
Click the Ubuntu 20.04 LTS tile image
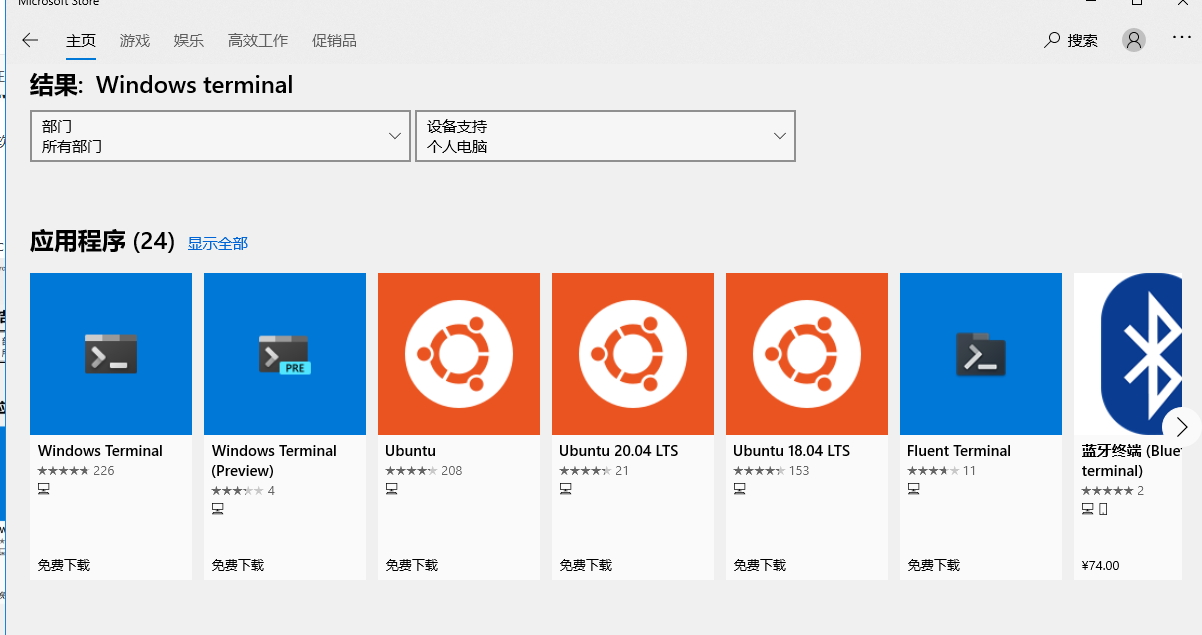click(x=633, y=354)
